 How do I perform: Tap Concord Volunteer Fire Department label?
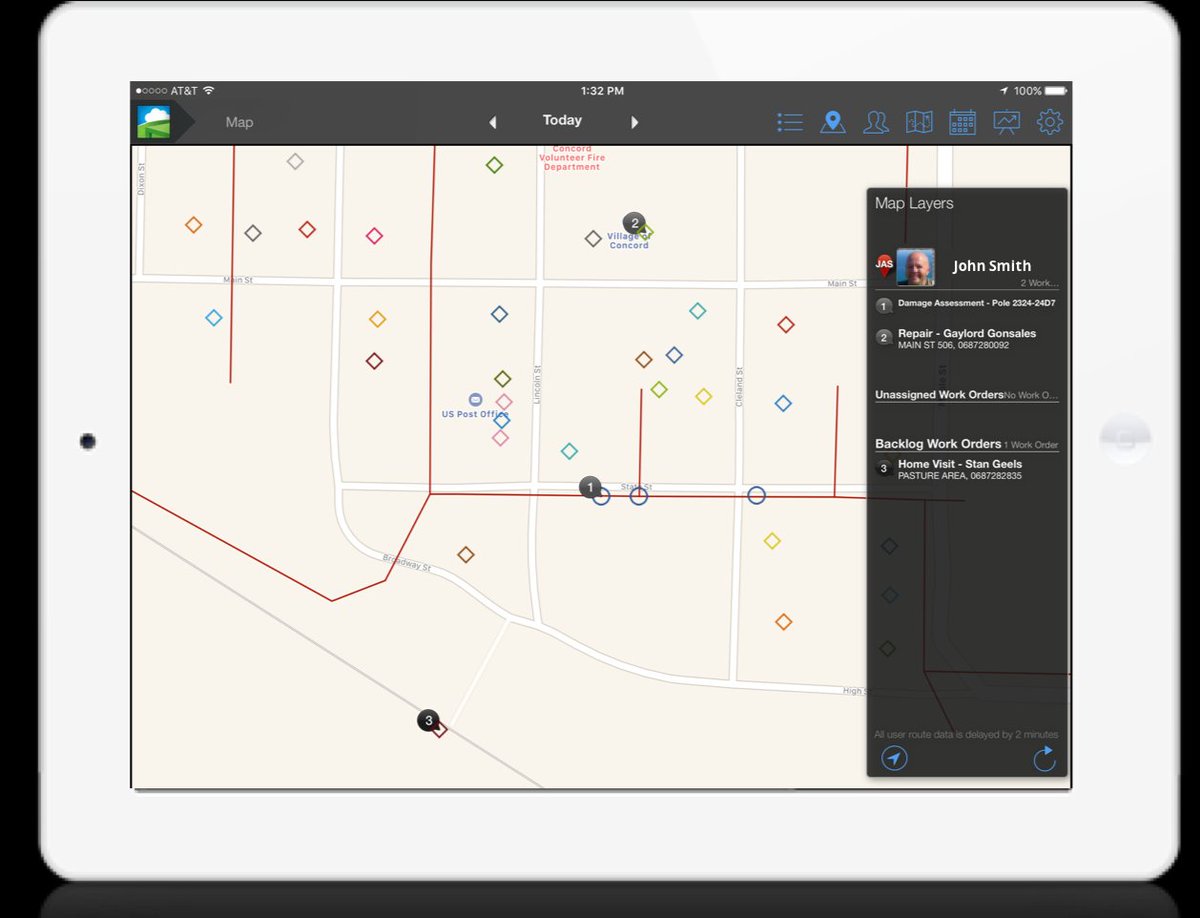tap(572, 158)
